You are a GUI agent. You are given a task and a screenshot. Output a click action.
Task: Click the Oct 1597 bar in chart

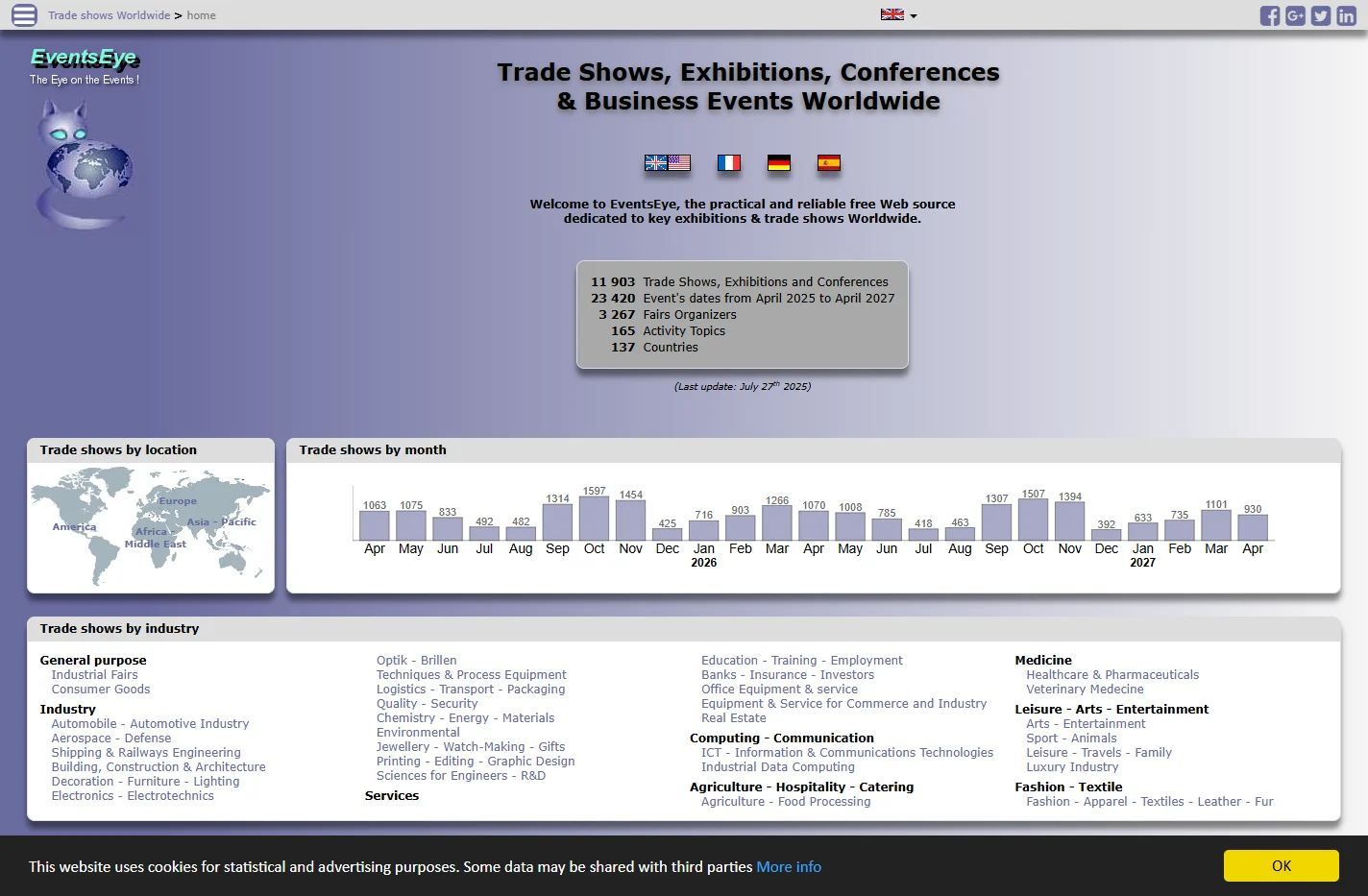(595, 519)
